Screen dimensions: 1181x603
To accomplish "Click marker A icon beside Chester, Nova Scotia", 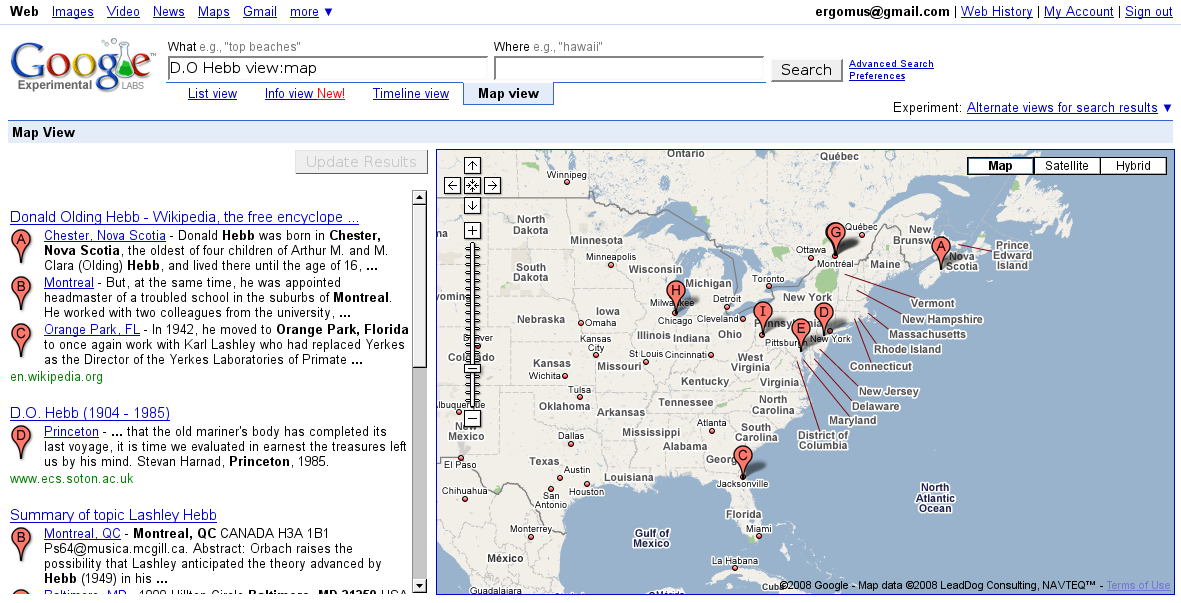I will (x=21, y=246).
